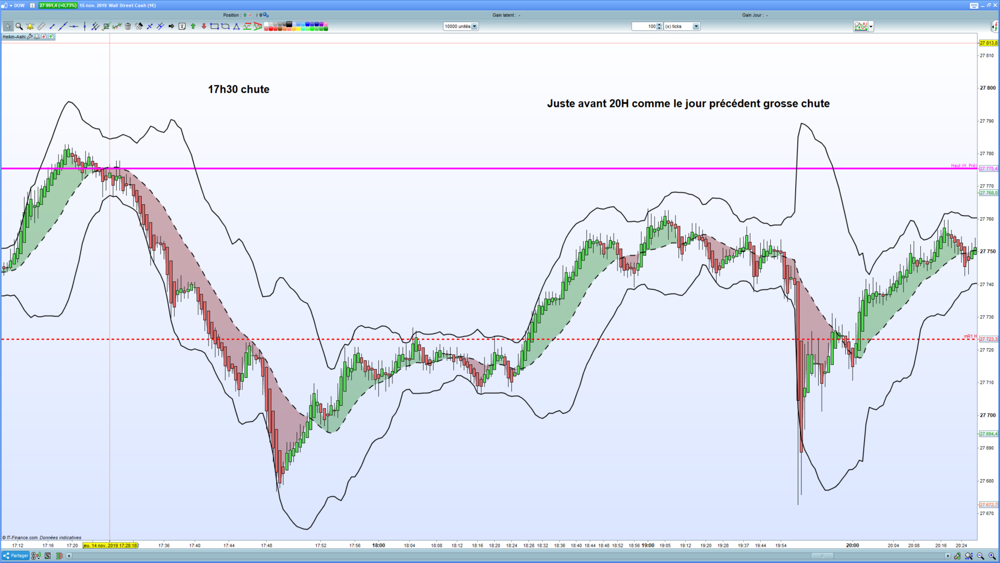The image size is (1000, 563).
Task: Pick the segment line drawing tool
Action: [52, 26]
